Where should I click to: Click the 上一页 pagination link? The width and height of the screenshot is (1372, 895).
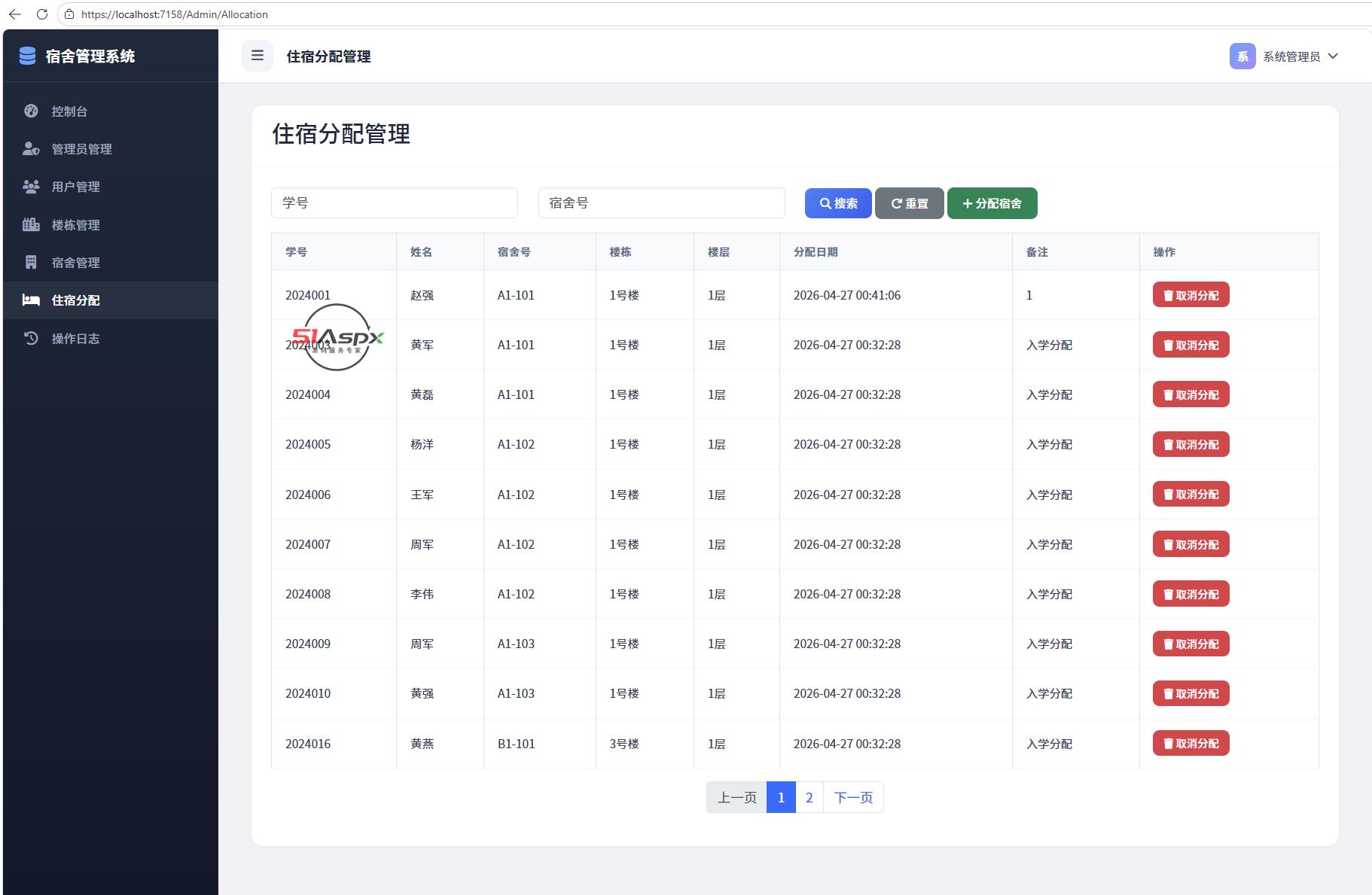(736, 797)
